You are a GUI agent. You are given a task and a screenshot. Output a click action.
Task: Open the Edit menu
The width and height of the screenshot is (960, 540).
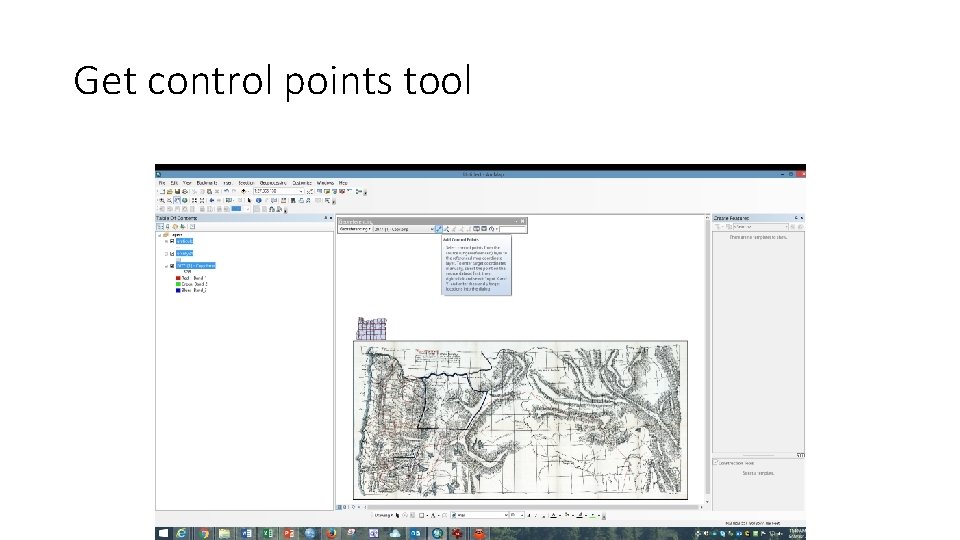point(174,183)
